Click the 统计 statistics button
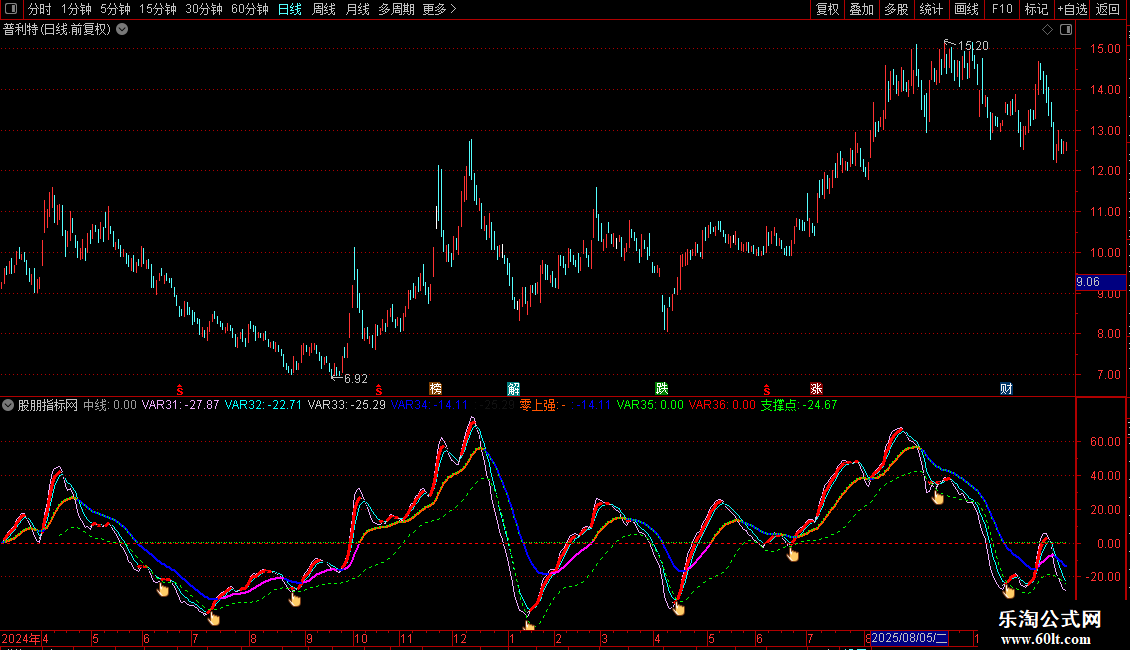The width and height of the screenshot is (1130, 650). tap(930, 9)
